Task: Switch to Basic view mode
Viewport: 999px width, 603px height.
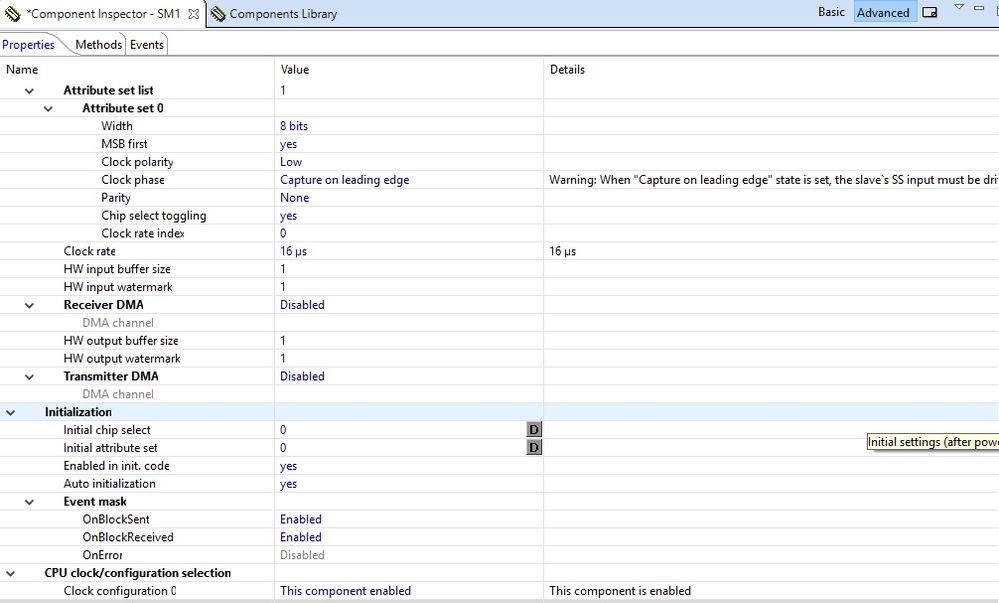Action: pos(831,12)
